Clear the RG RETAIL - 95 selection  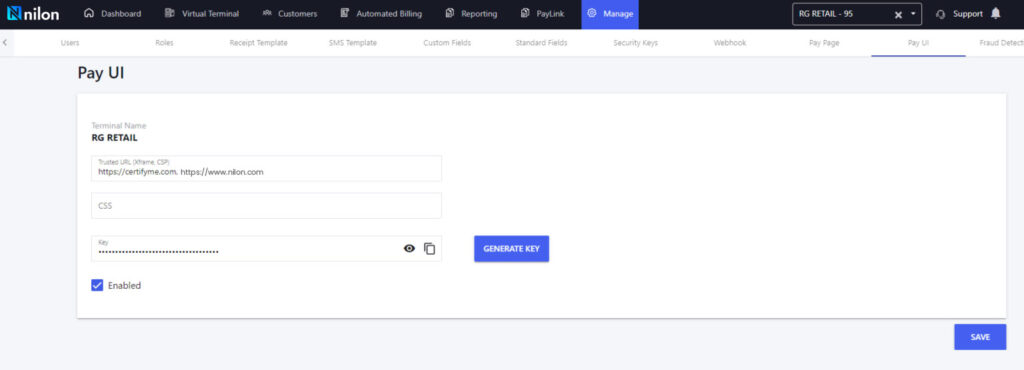click(898, 14)
